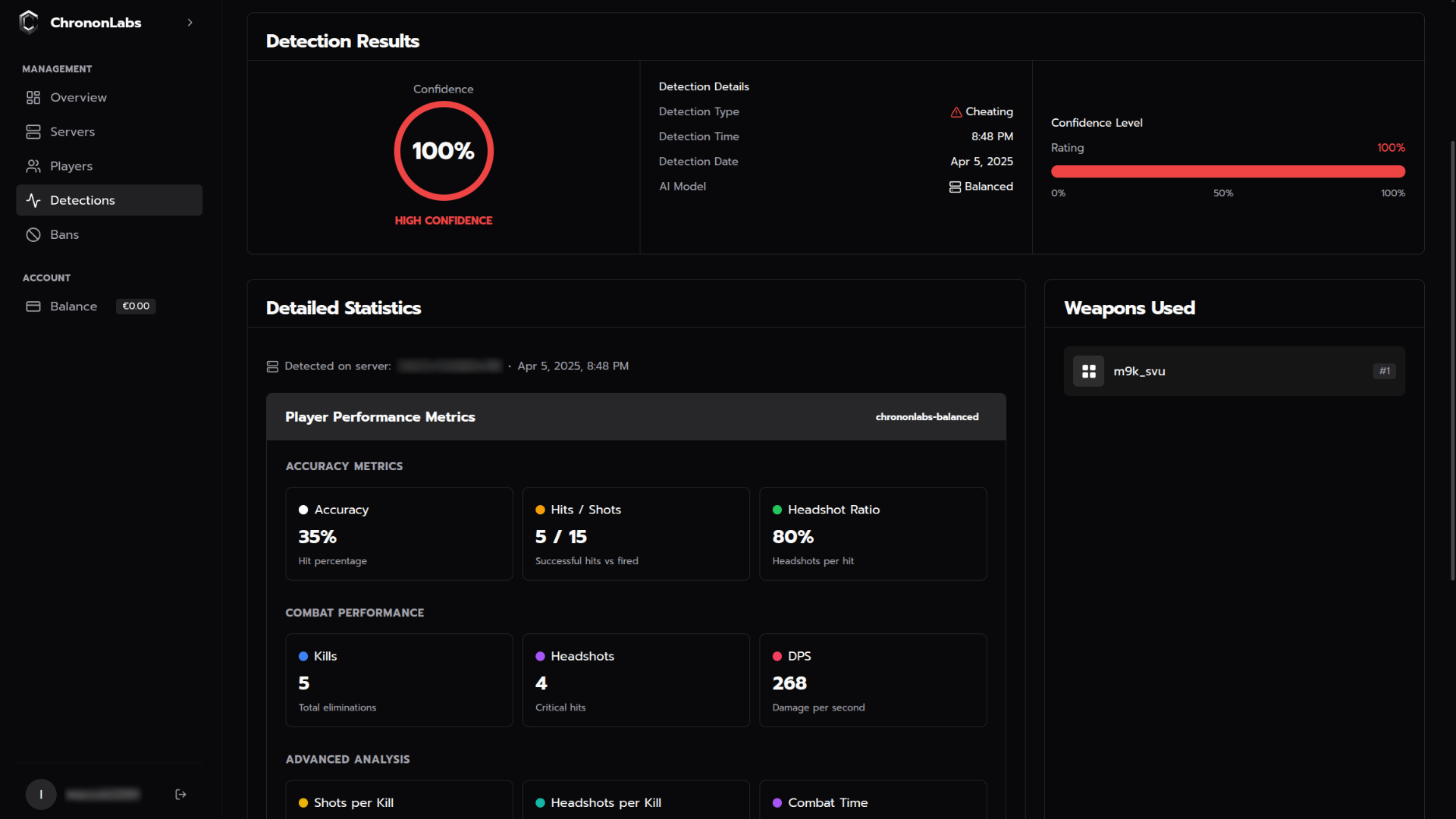This screenshot has width=1456, height=819.
Task: Click the €0.00 balance badge
Action: click(135, 306)
